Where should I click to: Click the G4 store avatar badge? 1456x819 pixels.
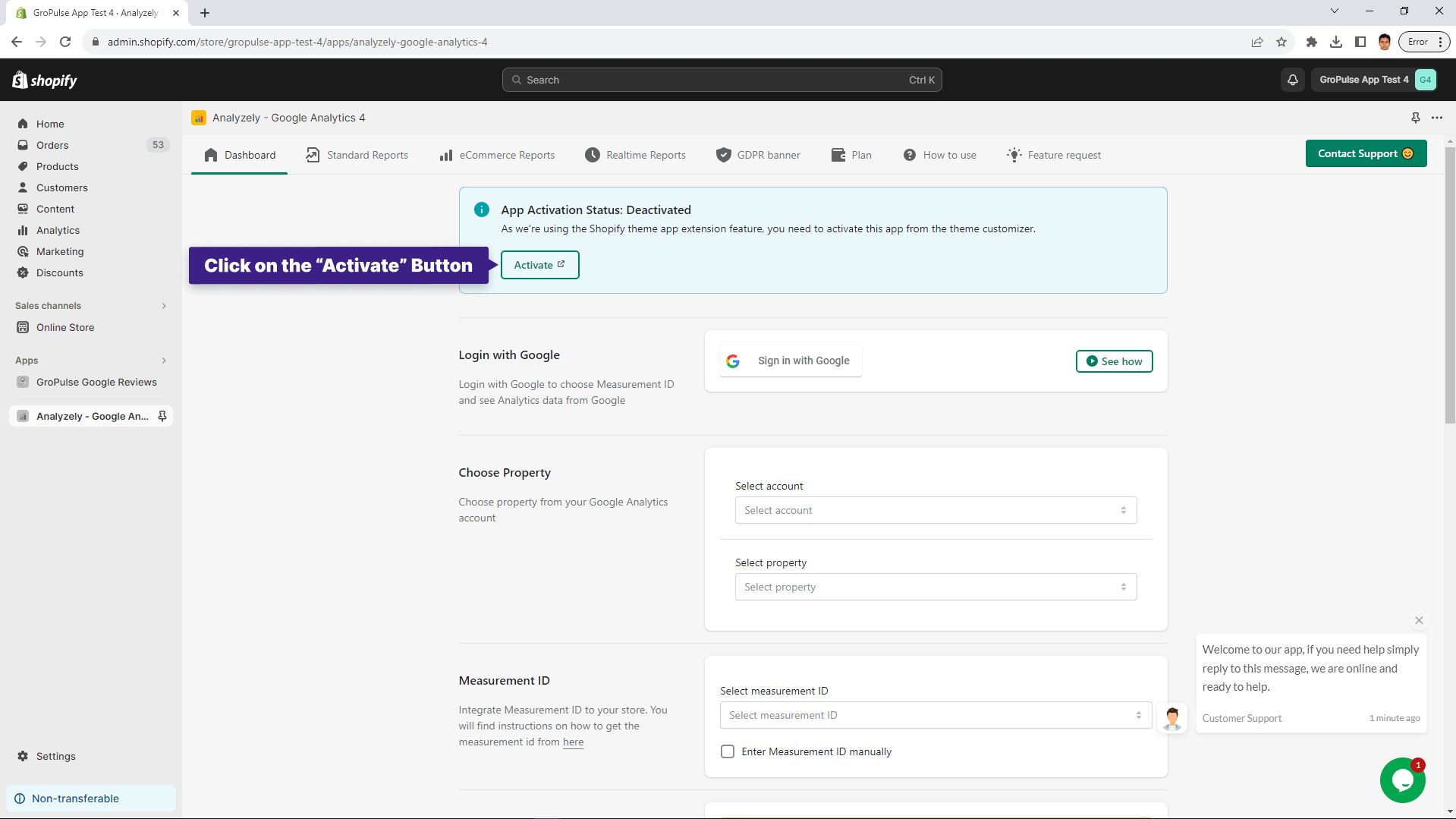click(x=1426, y=80)
